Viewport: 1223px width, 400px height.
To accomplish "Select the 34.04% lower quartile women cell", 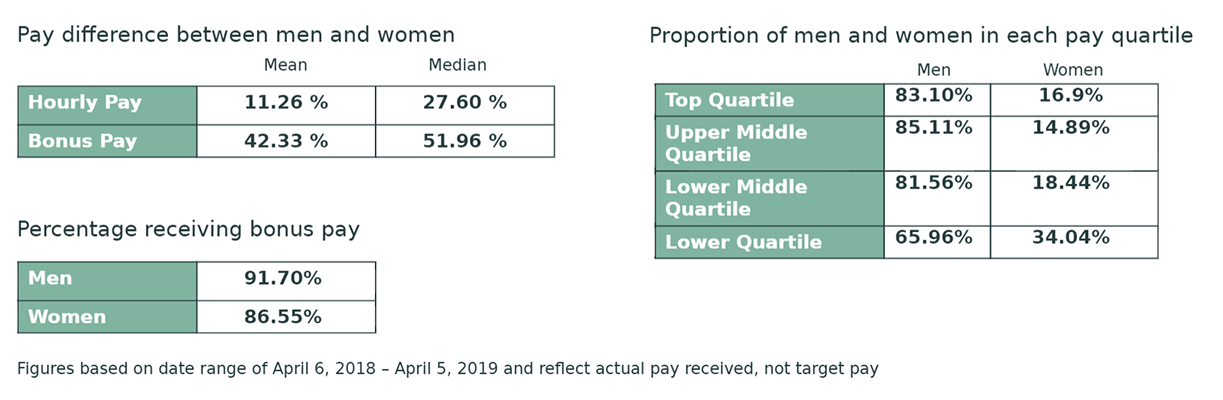I will point(1070,238).
